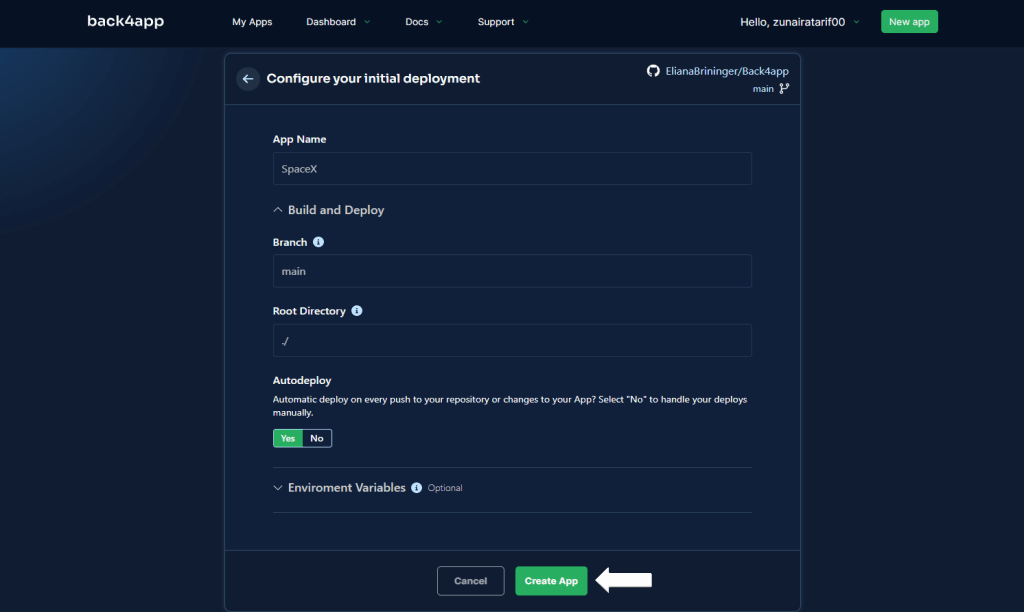Click the 'Autodeploy' heading label
Image resolution: width=1024 pixels, height=612 pixels.
(x=302, y=380)
